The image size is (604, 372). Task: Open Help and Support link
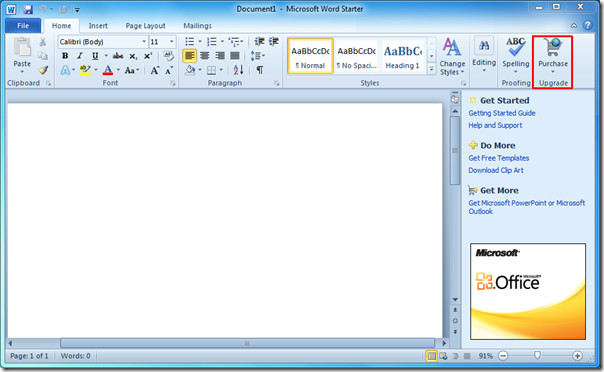495,125
